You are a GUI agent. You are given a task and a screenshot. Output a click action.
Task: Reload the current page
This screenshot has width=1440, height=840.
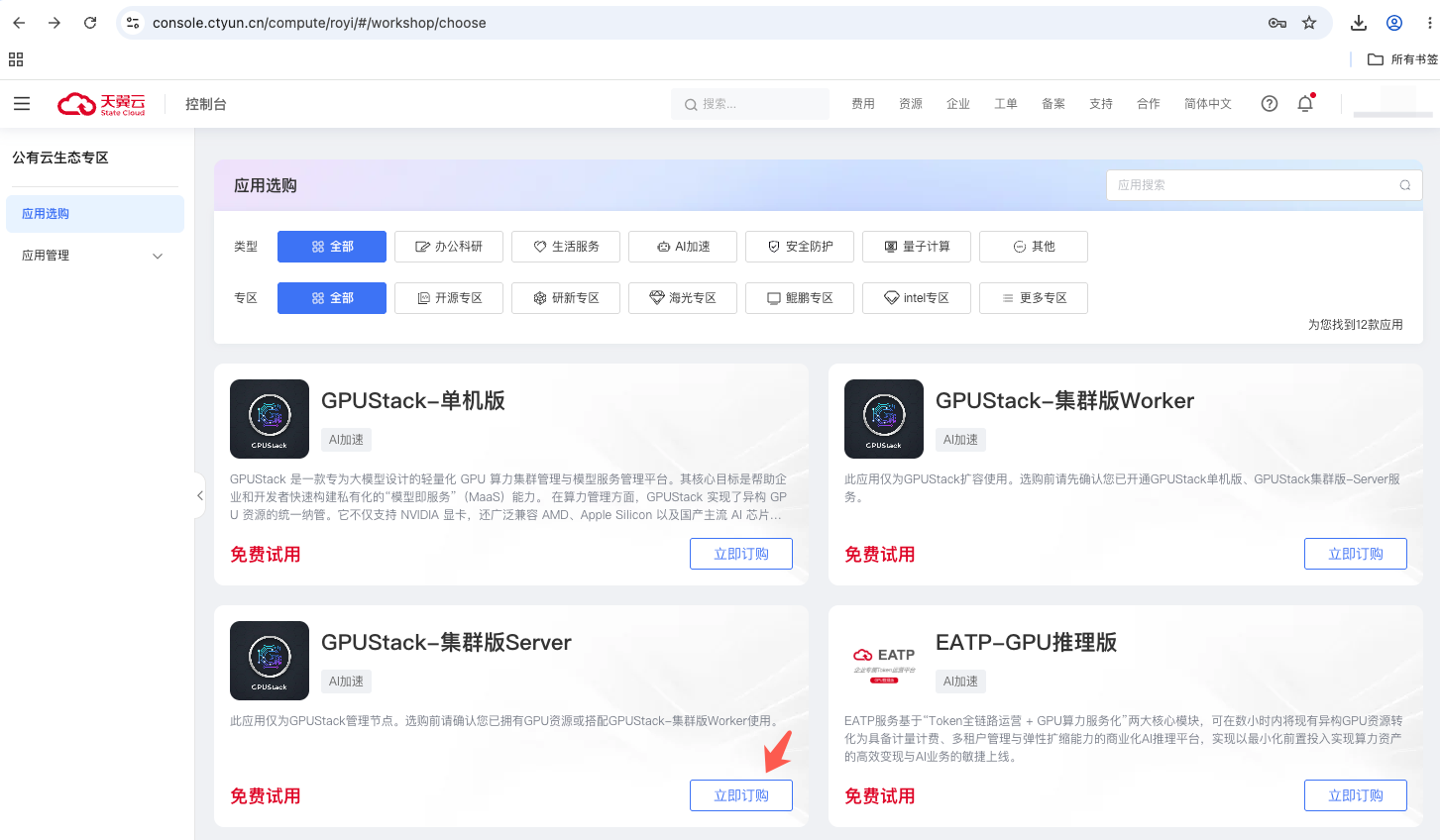(x=90, y=23)
